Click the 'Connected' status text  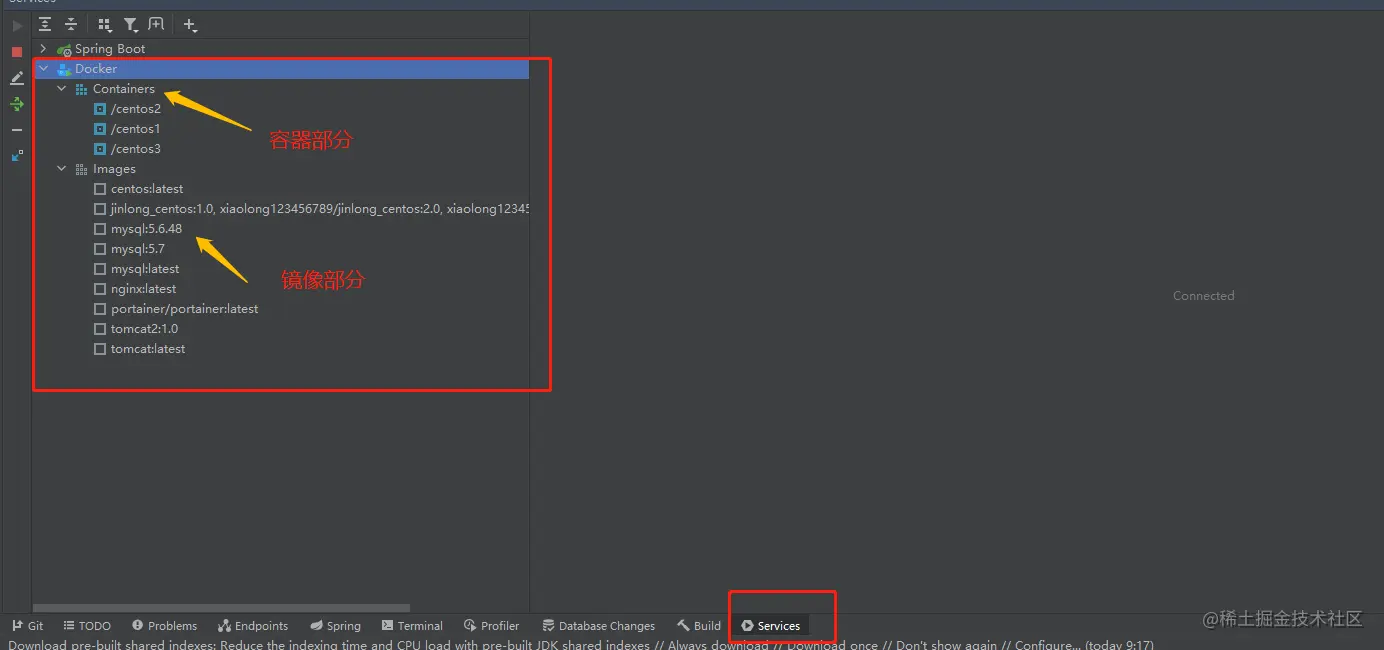coord(1203,296)
